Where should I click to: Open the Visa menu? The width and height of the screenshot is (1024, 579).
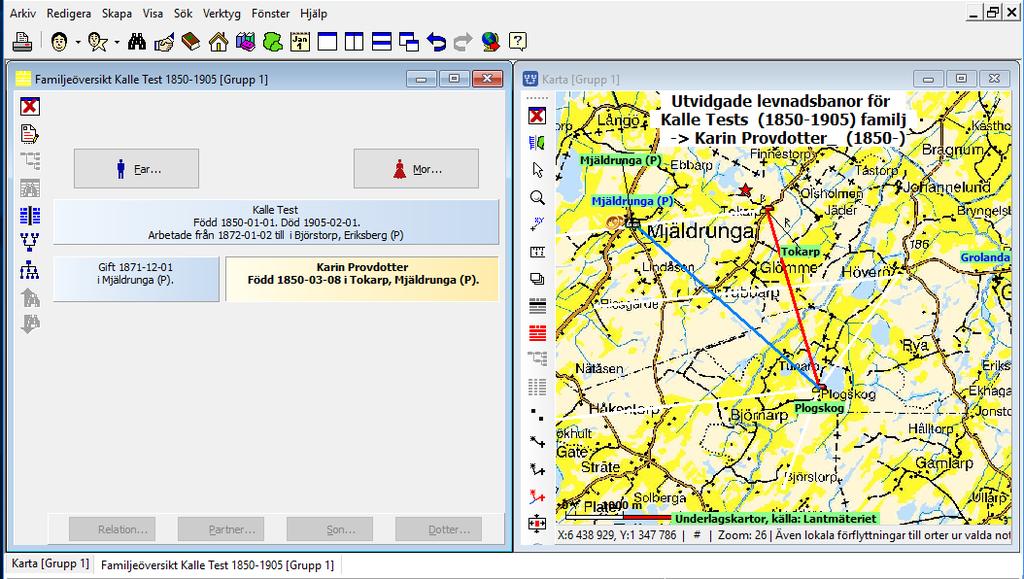(x=153, y=13)
